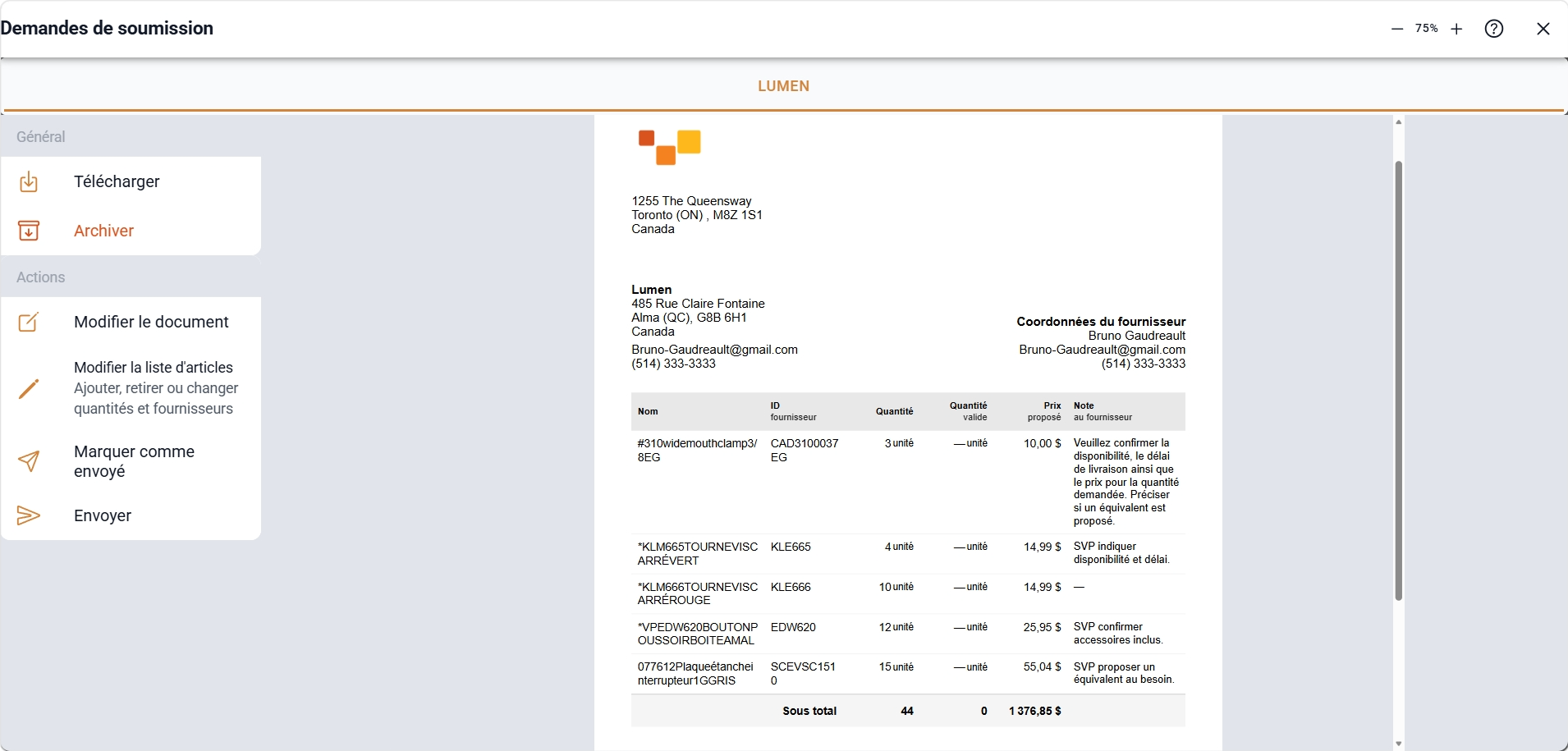Viewport: 1568px width, 751px height.
Task: Click the Télécharger download icon
Action: pyautogui.click(x=29, y=181)
